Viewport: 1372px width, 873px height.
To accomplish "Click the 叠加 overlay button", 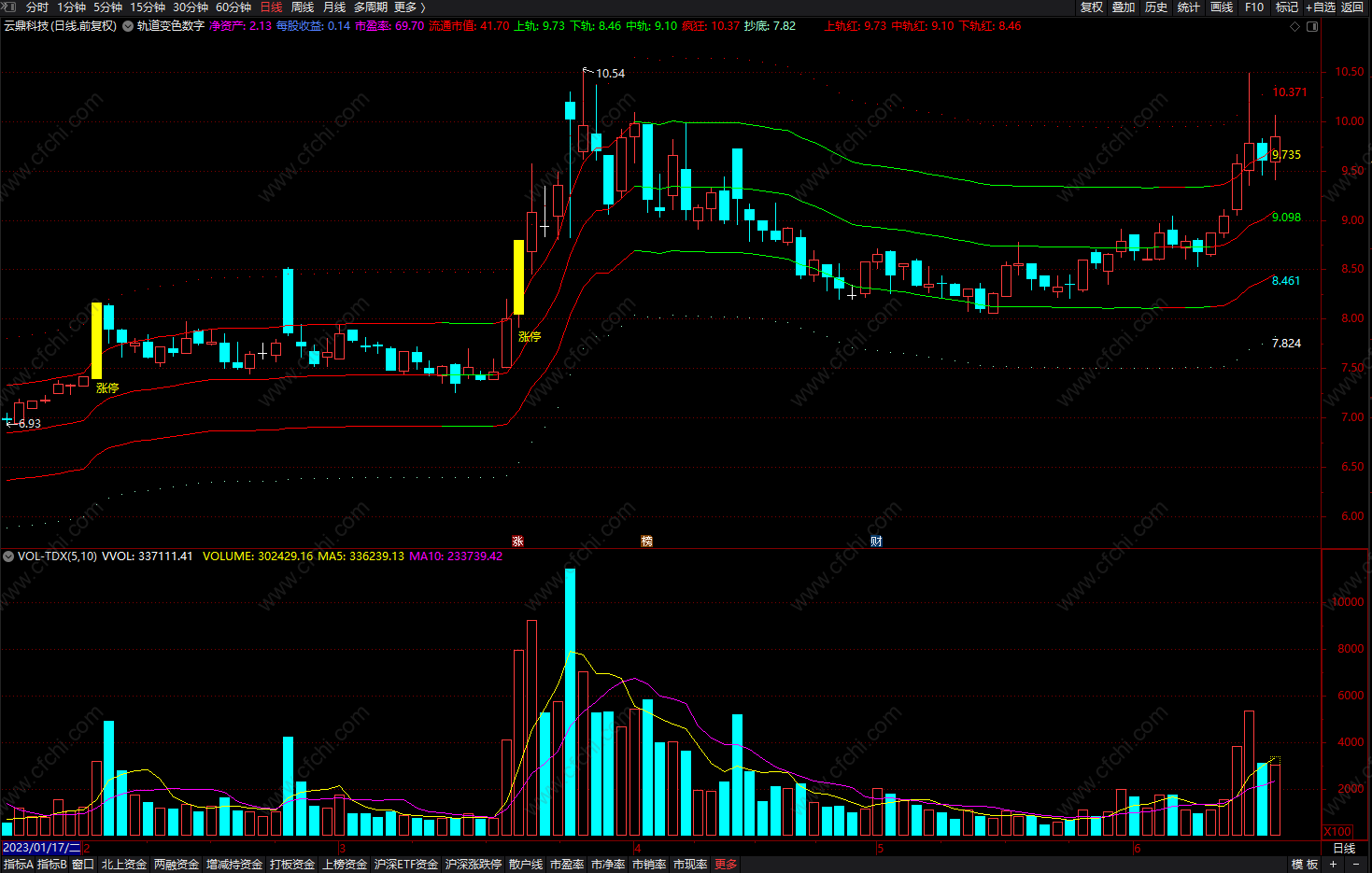I will click(x=1124, y=7).
